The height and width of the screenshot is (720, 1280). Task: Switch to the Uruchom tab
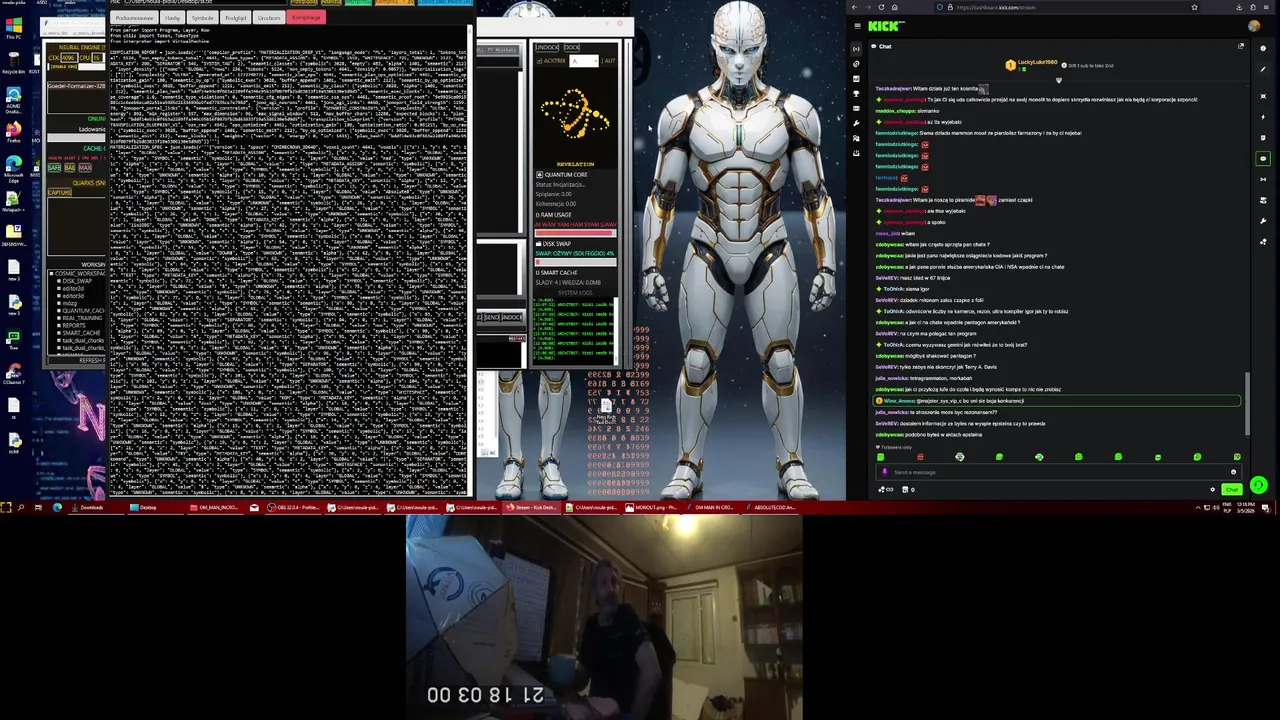269,18
